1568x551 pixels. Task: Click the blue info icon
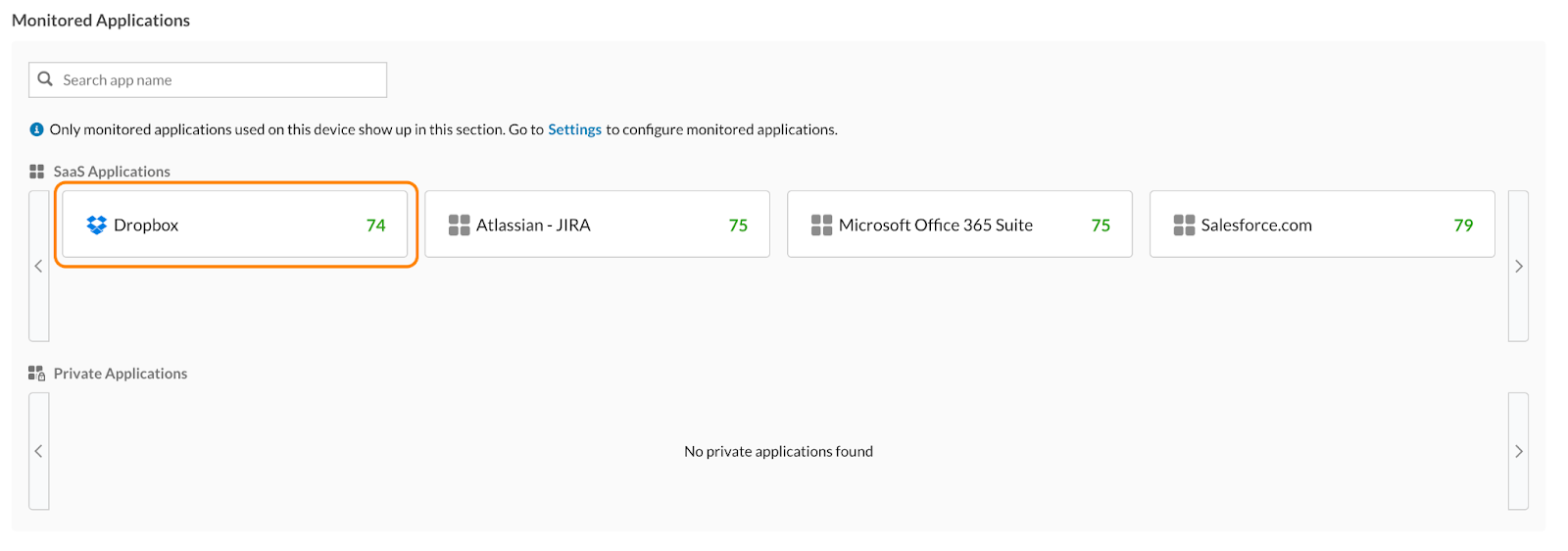37,129
